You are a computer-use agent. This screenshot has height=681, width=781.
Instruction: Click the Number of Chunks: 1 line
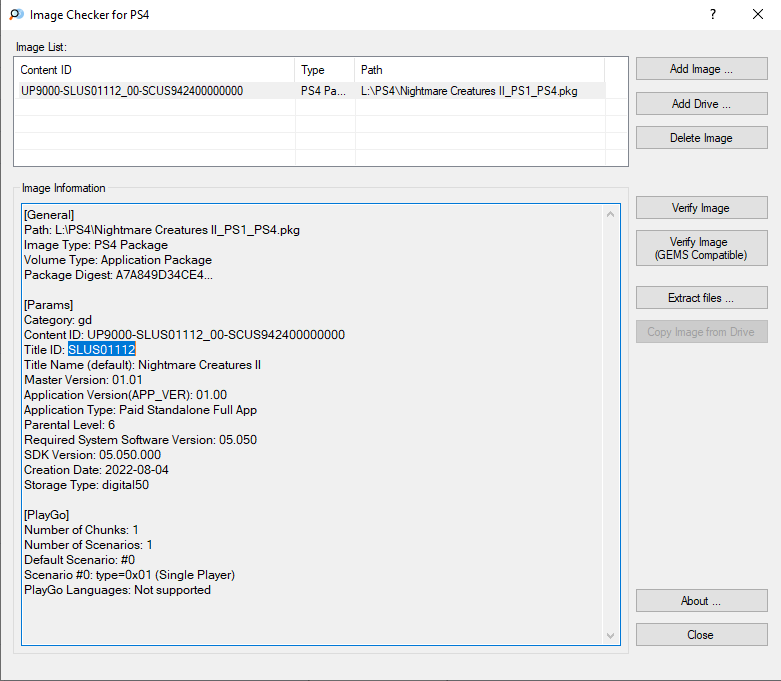coord(81,530)
